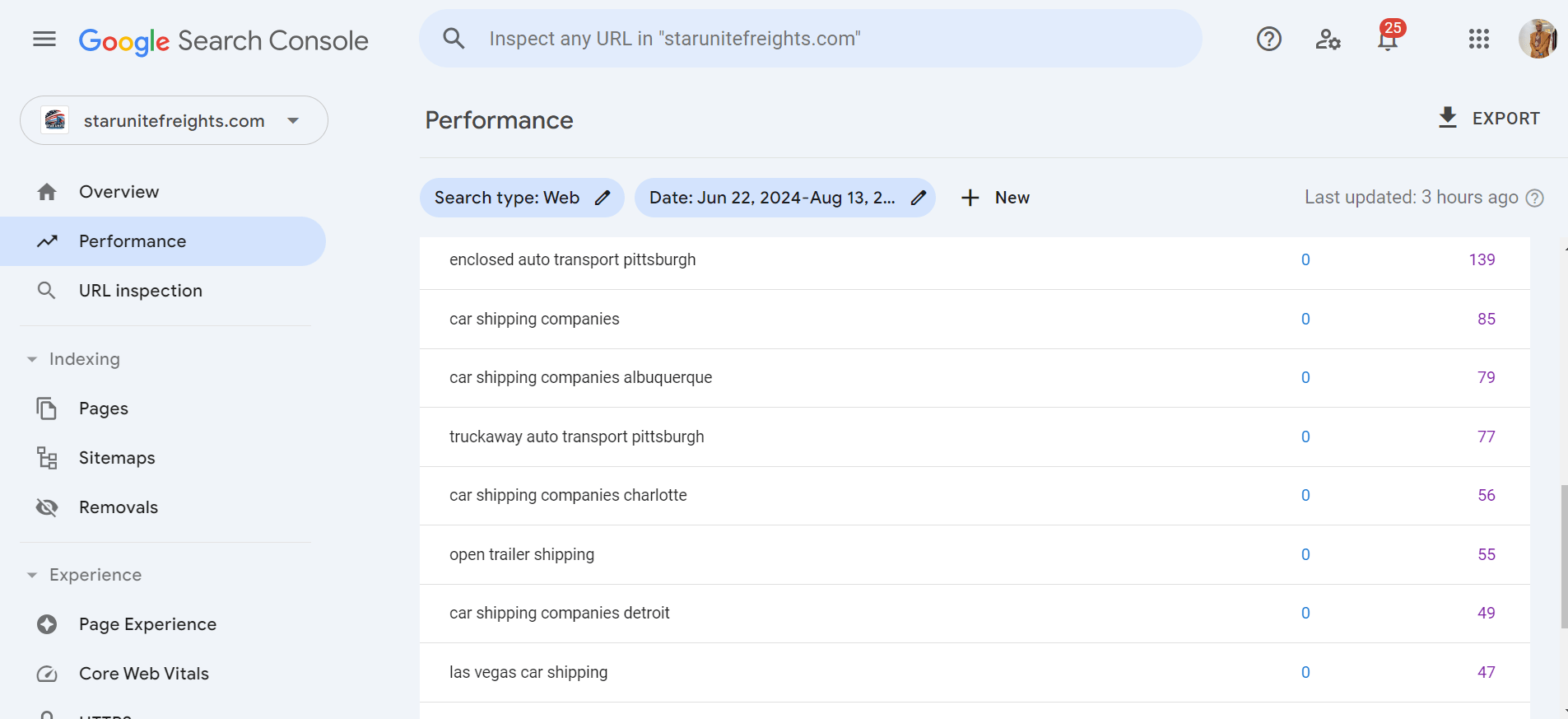
Task: Click the URL inspection magnifier icon
Action: [47, 291]
